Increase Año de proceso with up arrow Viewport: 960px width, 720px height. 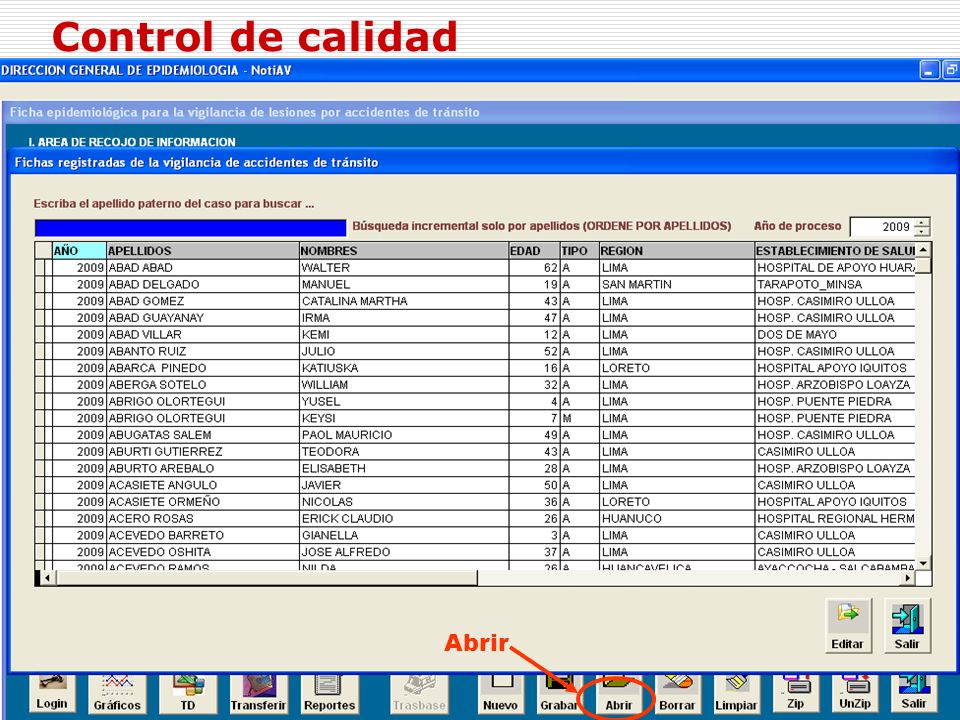(922, 222)
